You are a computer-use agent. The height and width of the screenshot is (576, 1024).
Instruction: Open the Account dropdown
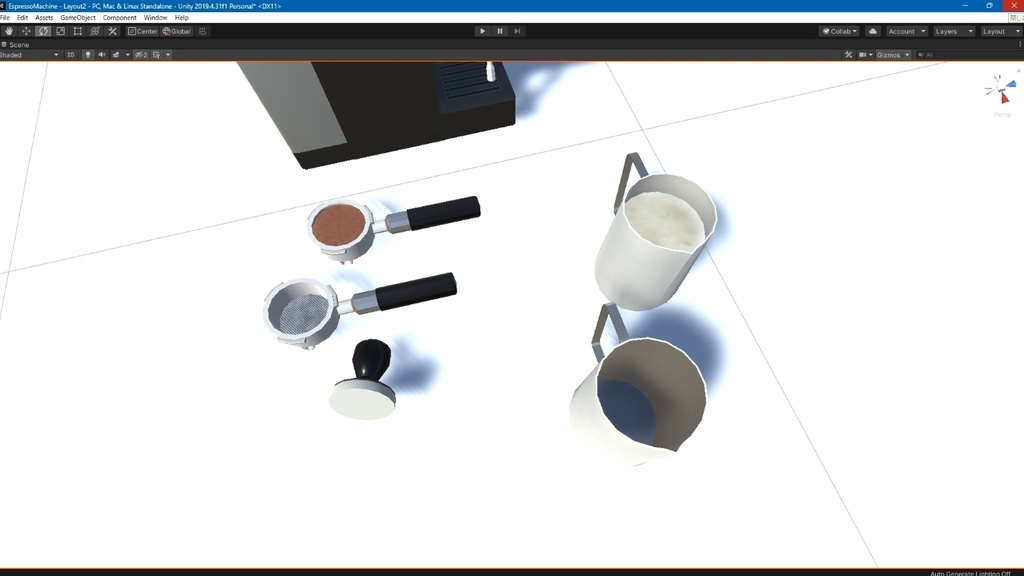[906, 31]
